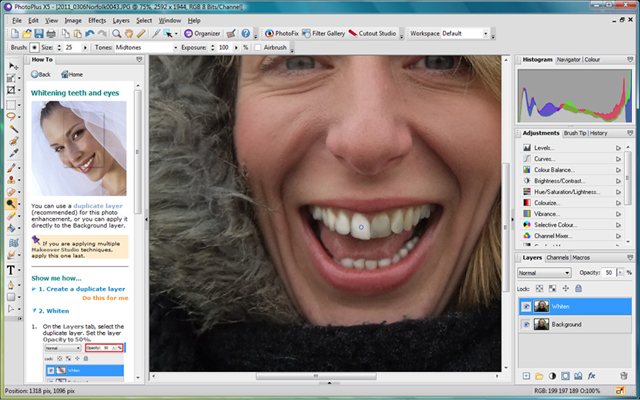The image size is (640, 400).
Task: Add a new layer in Layers panel
Action: [x=526, y=376]
